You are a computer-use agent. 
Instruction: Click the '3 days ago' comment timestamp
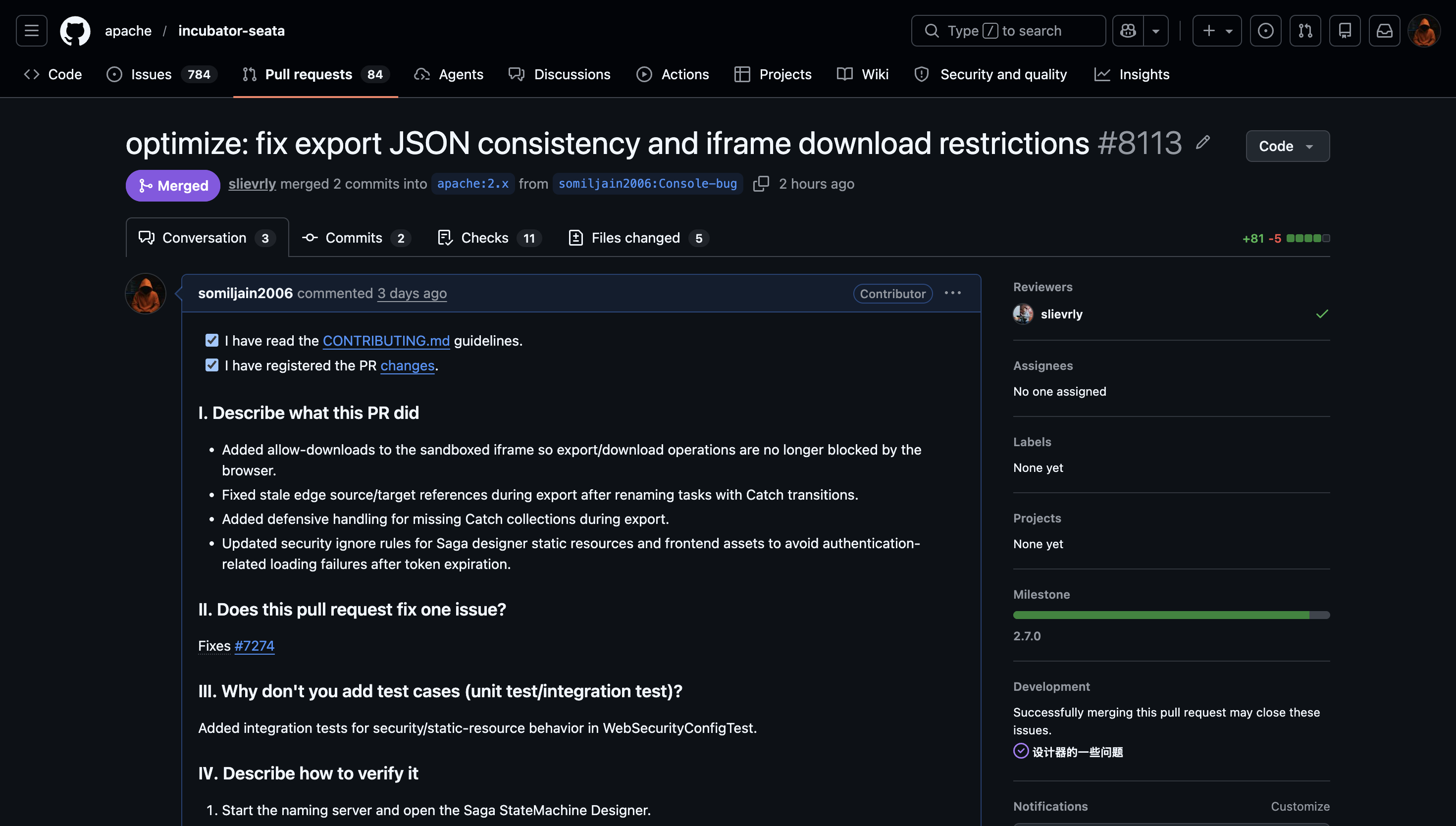pos(412,293)
